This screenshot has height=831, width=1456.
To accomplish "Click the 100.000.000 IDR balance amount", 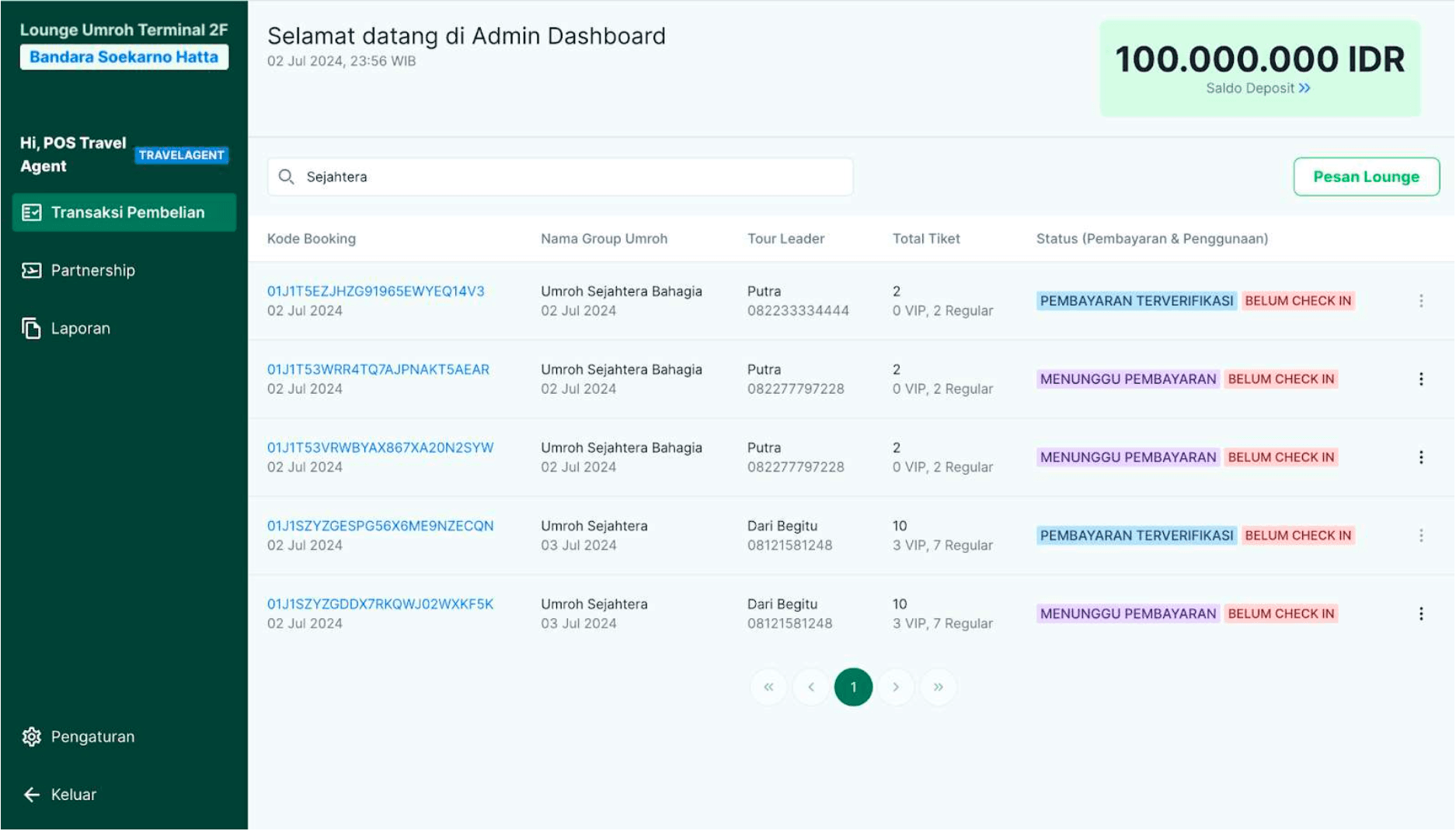I will tap(1259, 59).
